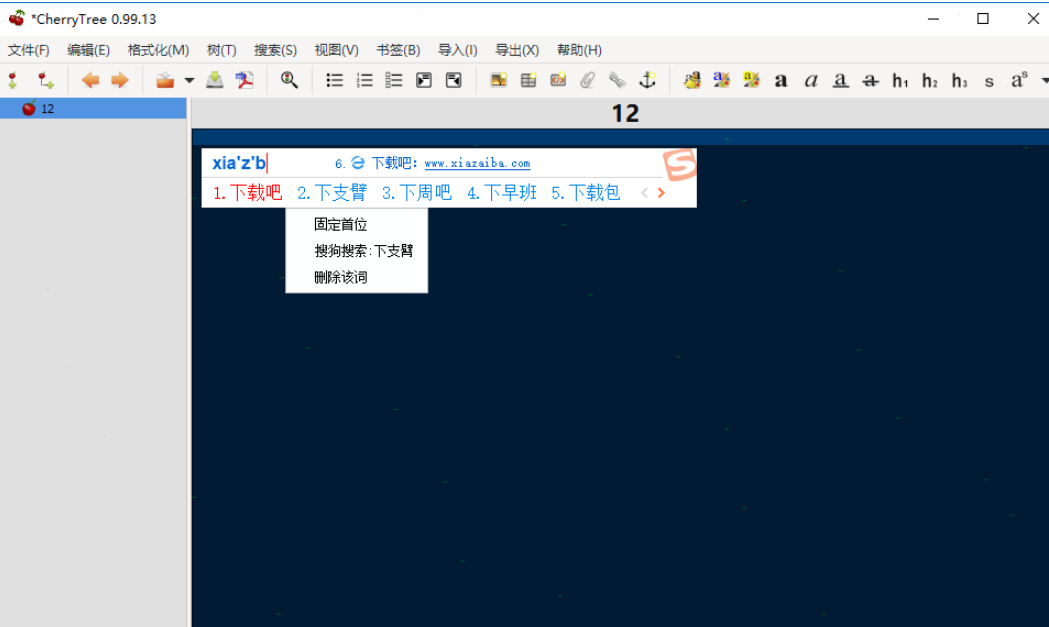Insert codebox icon in toolbar
Image resolution: width=1049 pixels, height=627 pixels.
pos(558,80)
